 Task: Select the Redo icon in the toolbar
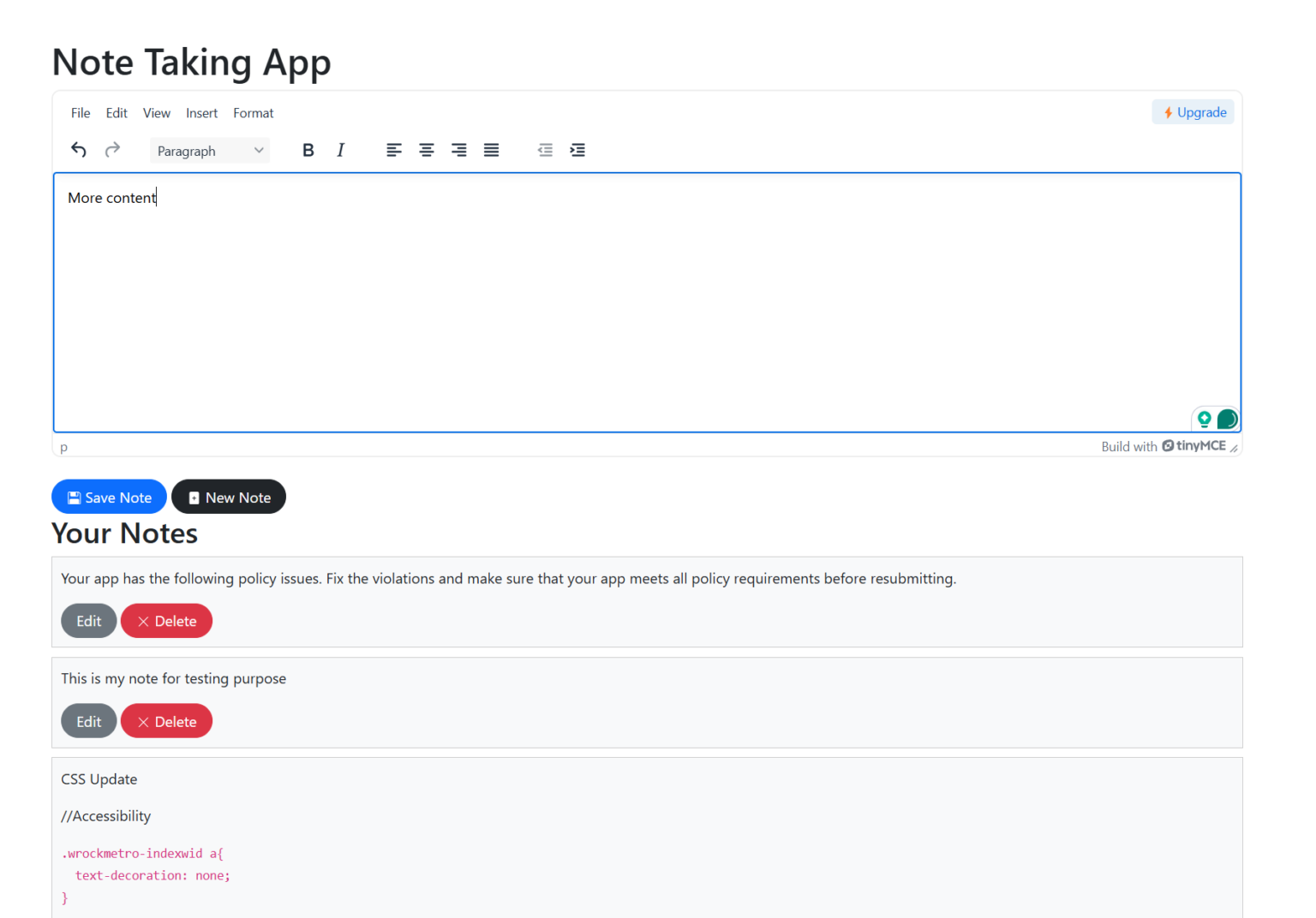[x=112, y=149]
